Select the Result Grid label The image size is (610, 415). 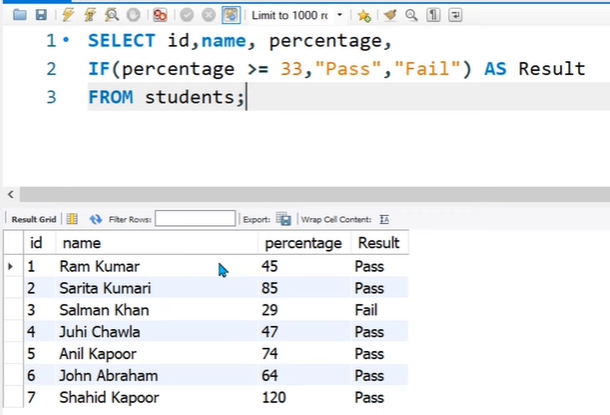(x=34, y=219)
